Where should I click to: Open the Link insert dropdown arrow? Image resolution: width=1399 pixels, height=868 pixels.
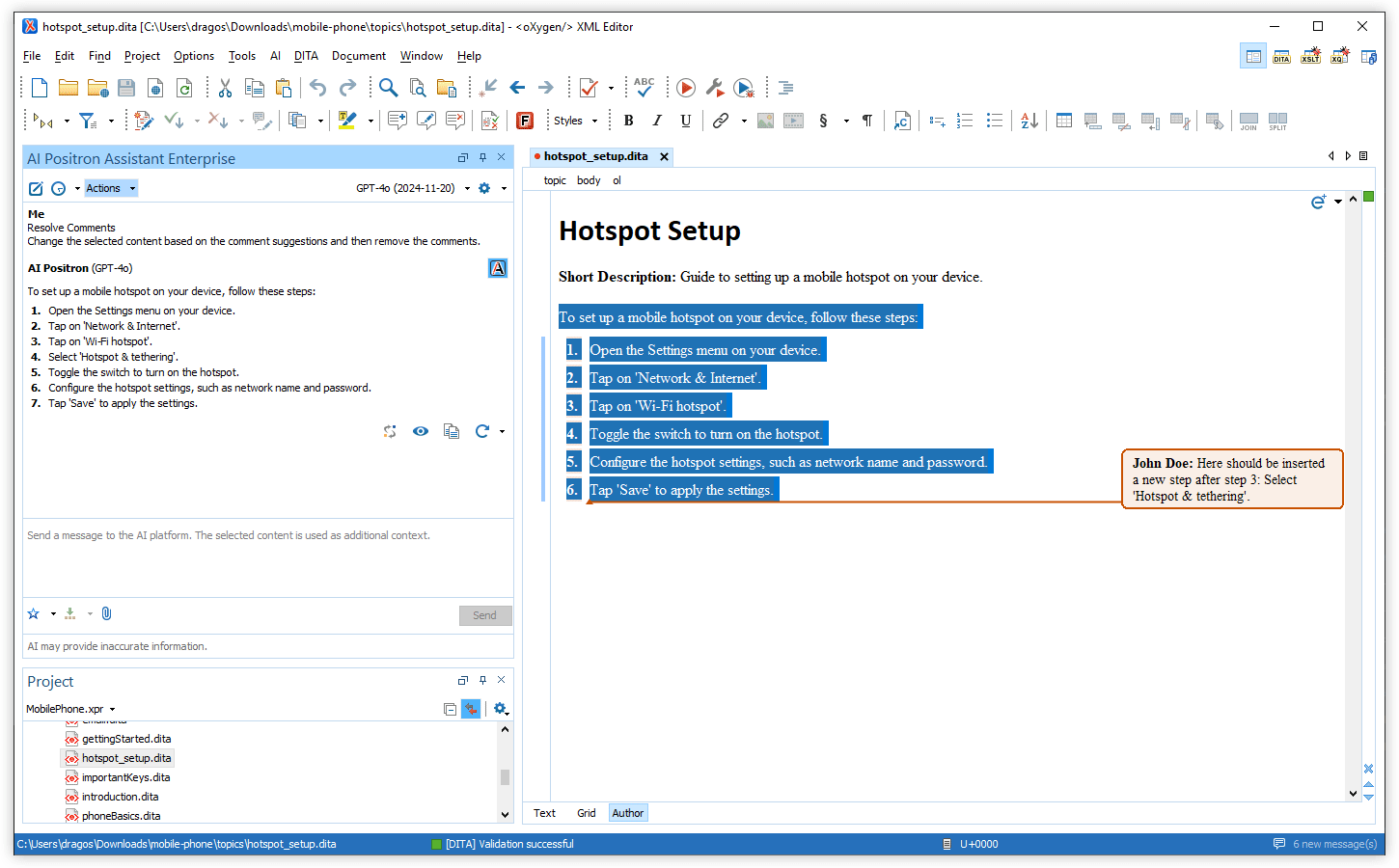[744, 121]
